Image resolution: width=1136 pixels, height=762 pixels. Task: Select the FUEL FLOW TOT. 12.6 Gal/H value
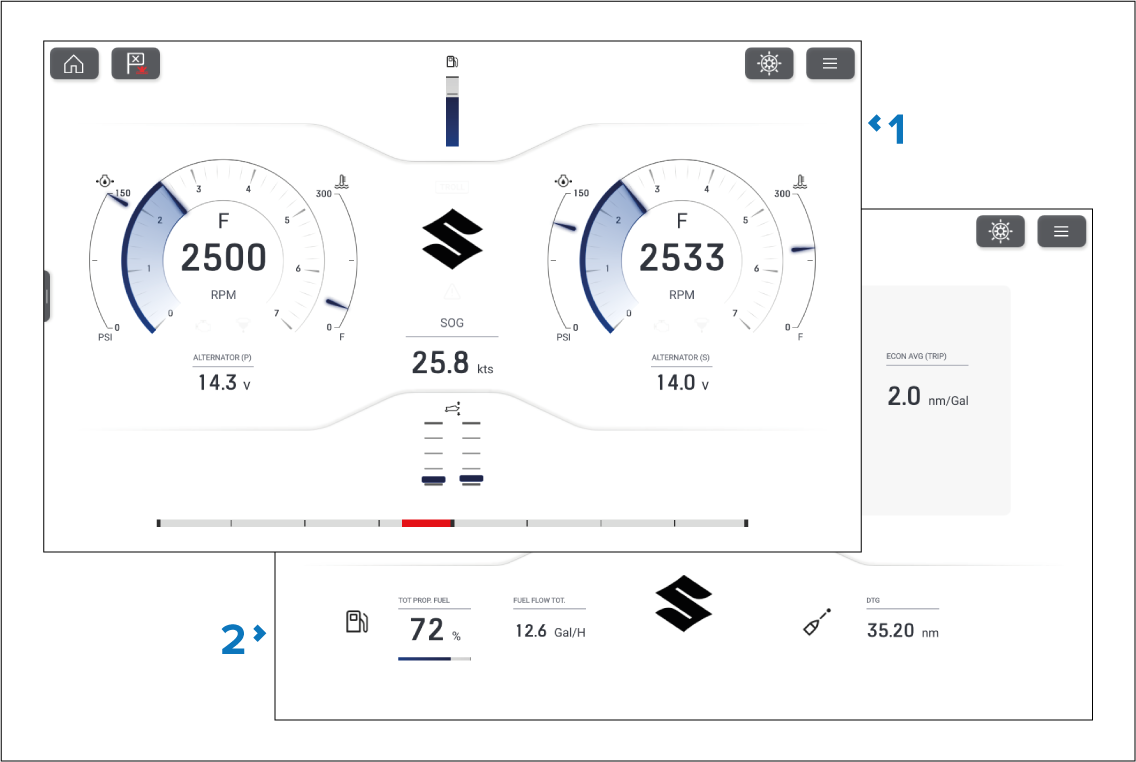pos(548,630)
